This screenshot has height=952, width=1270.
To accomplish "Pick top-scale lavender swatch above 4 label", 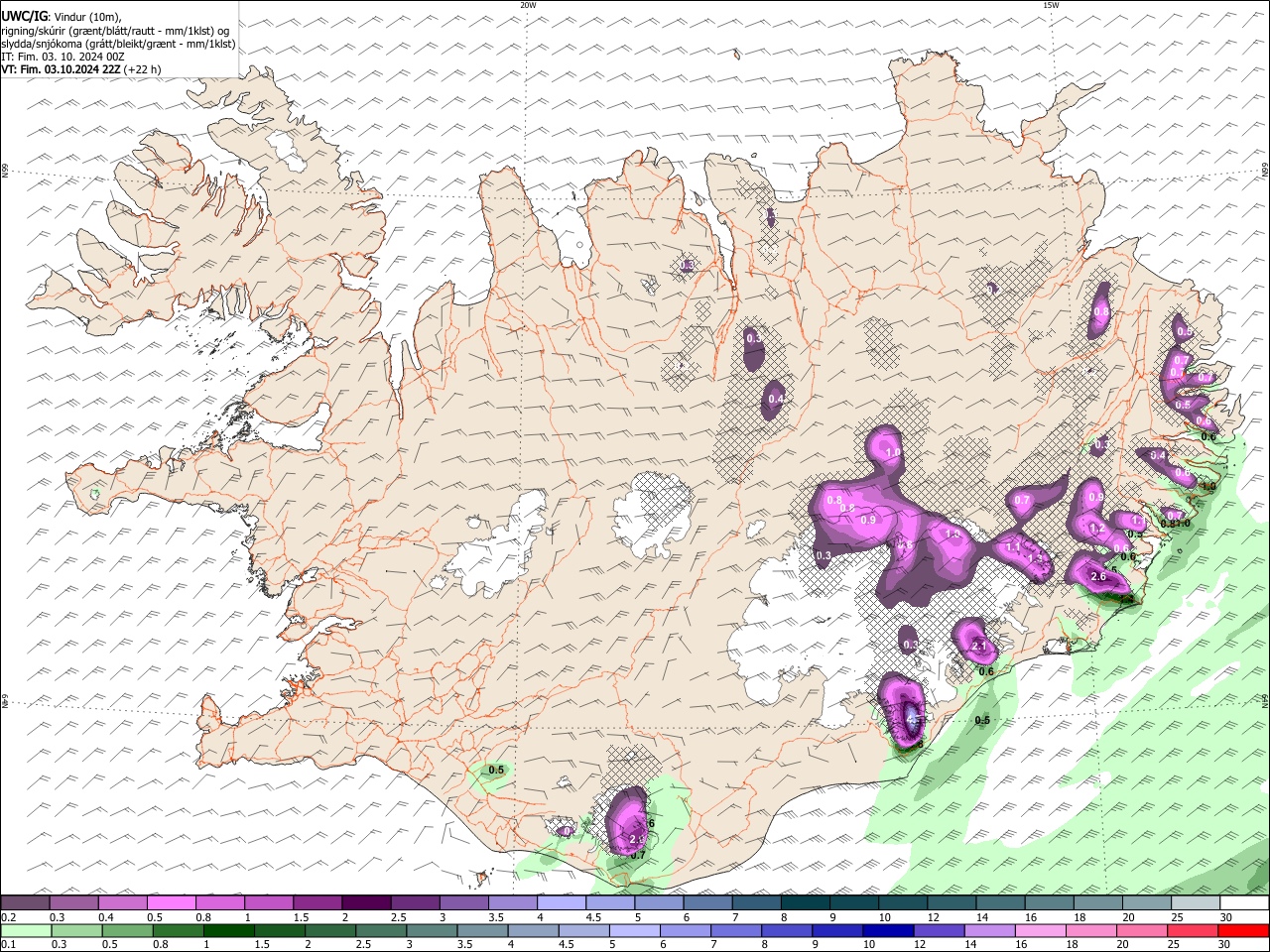I will [562, 902].
